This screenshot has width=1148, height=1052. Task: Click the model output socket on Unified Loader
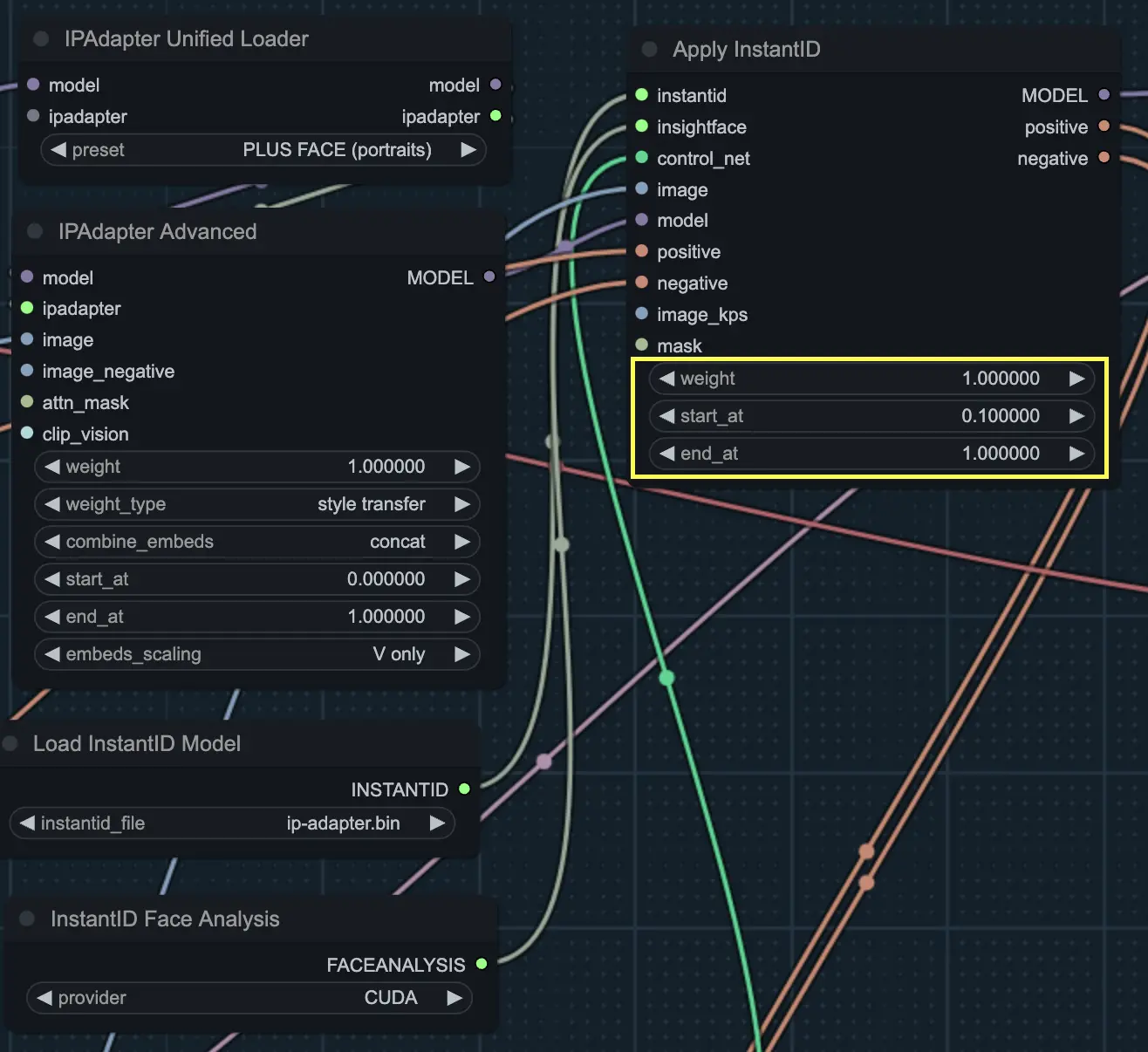tap(495, 85)
